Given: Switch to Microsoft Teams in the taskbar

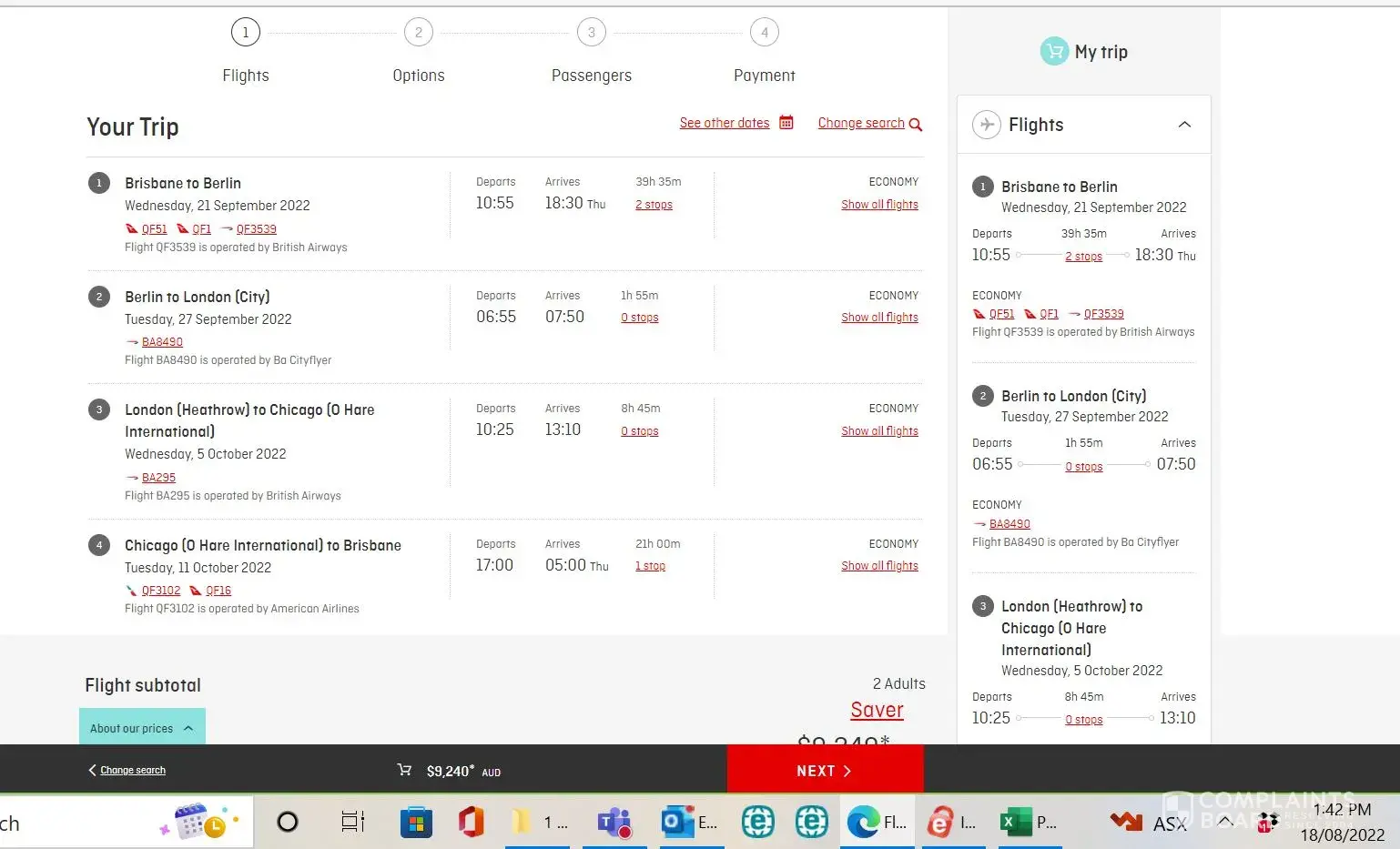Looking at the screenshot, I should [x=614, y=823].
